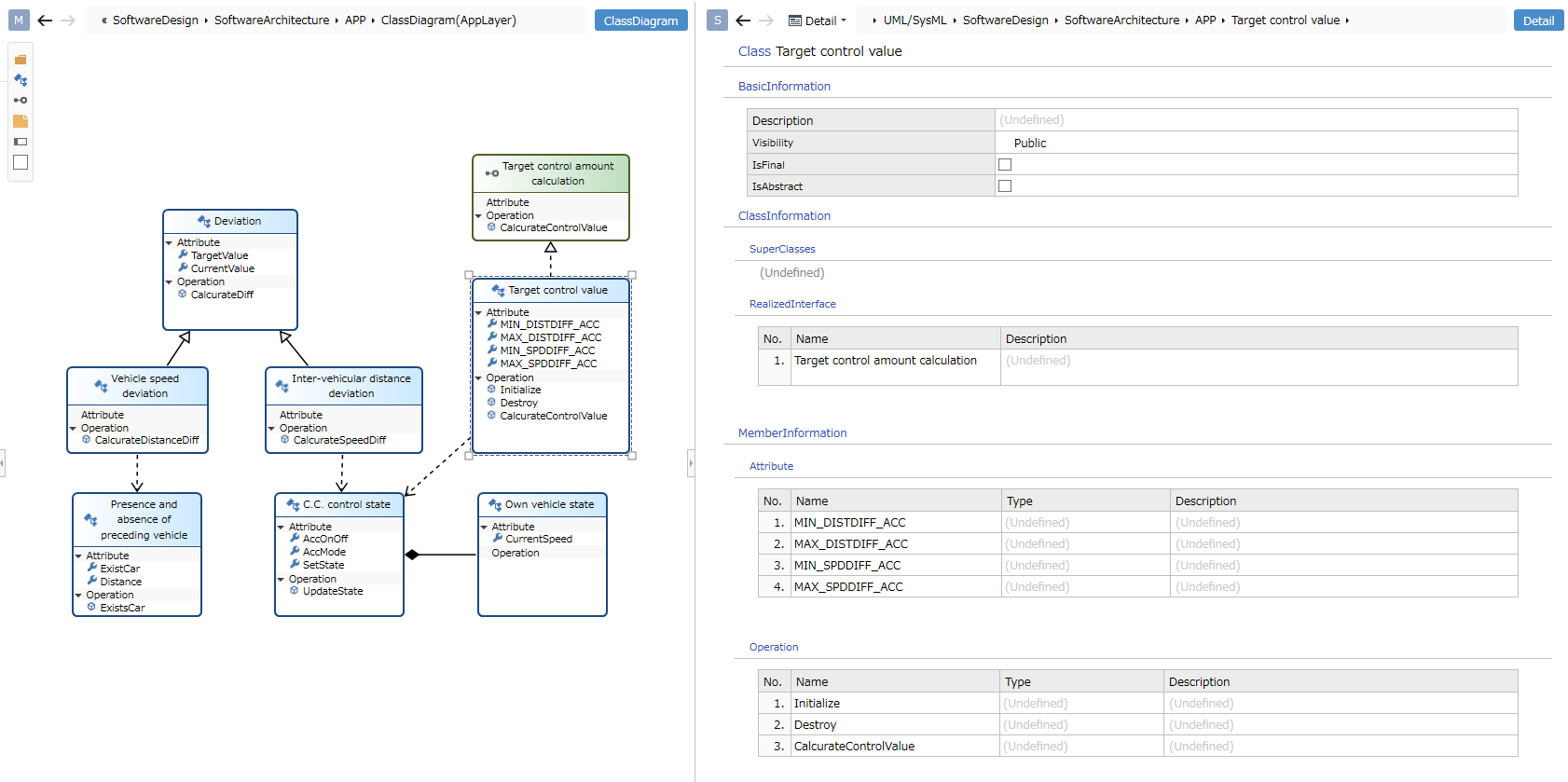The height and width of the screenshot is (782, 1568).
Task: Click ExistsCar operation in the diagram
Action: (122, 608)
